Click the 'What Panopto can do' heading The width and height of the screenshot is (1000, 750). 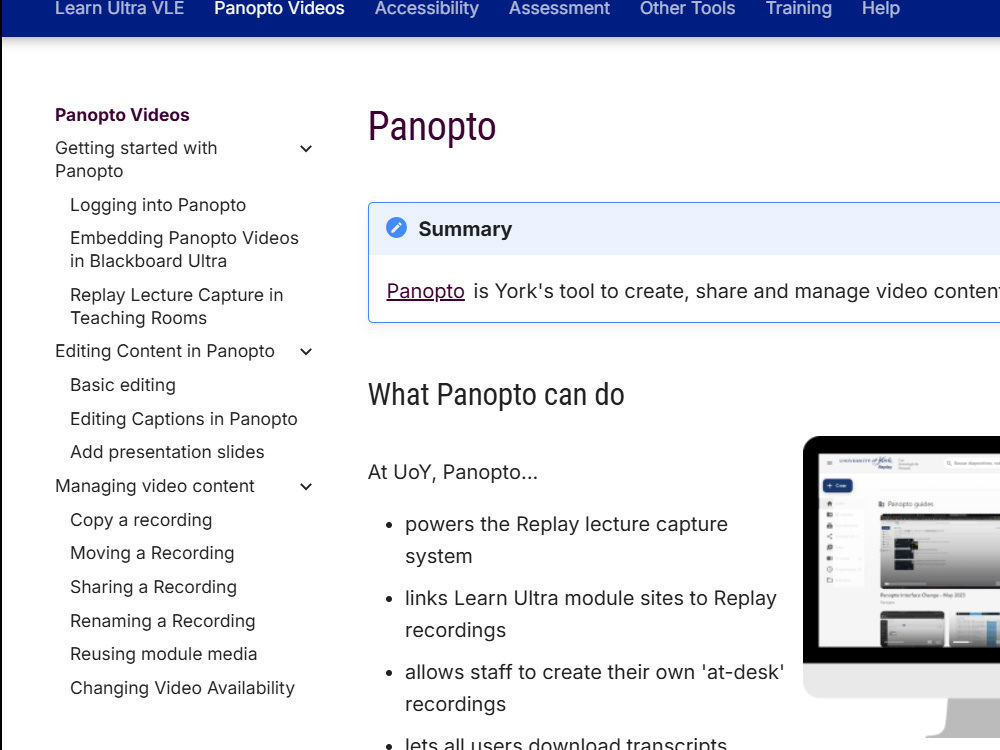tap(496, 395)
